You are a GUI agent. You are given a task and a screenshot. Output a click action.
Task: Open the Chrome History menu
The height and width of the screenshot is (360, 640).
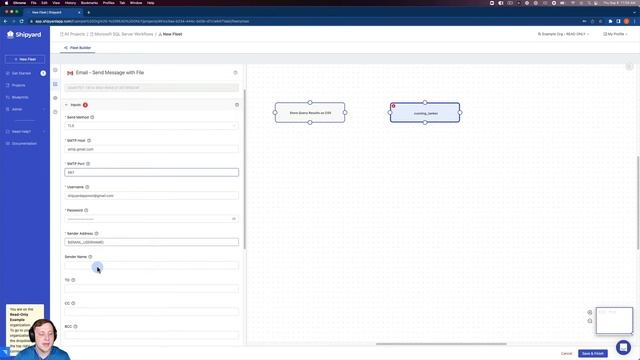70,3
